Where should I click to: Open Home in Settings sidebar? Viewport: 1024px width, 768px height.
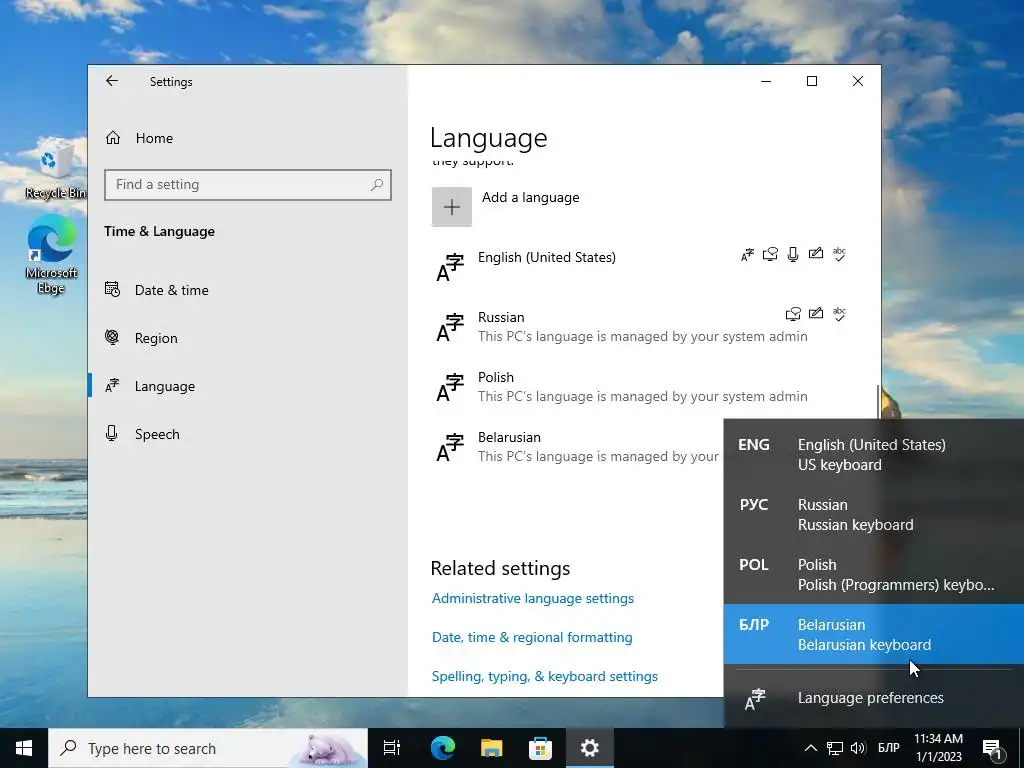point(139,138)
